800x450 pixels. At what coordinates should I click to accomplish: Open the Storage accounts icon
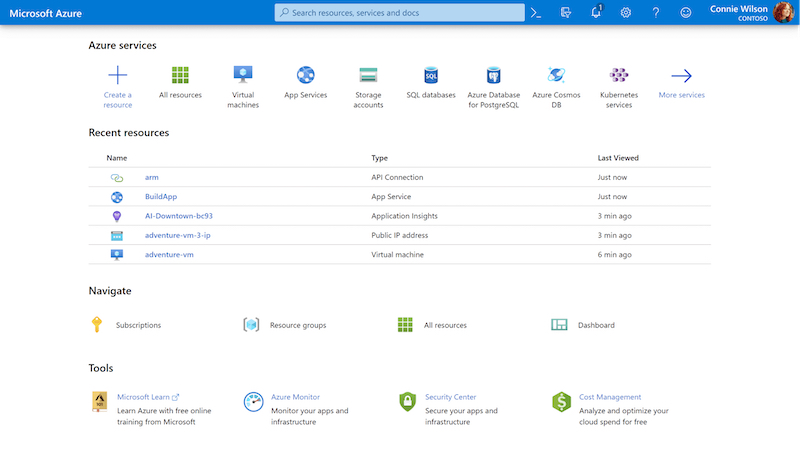[368, 75]
